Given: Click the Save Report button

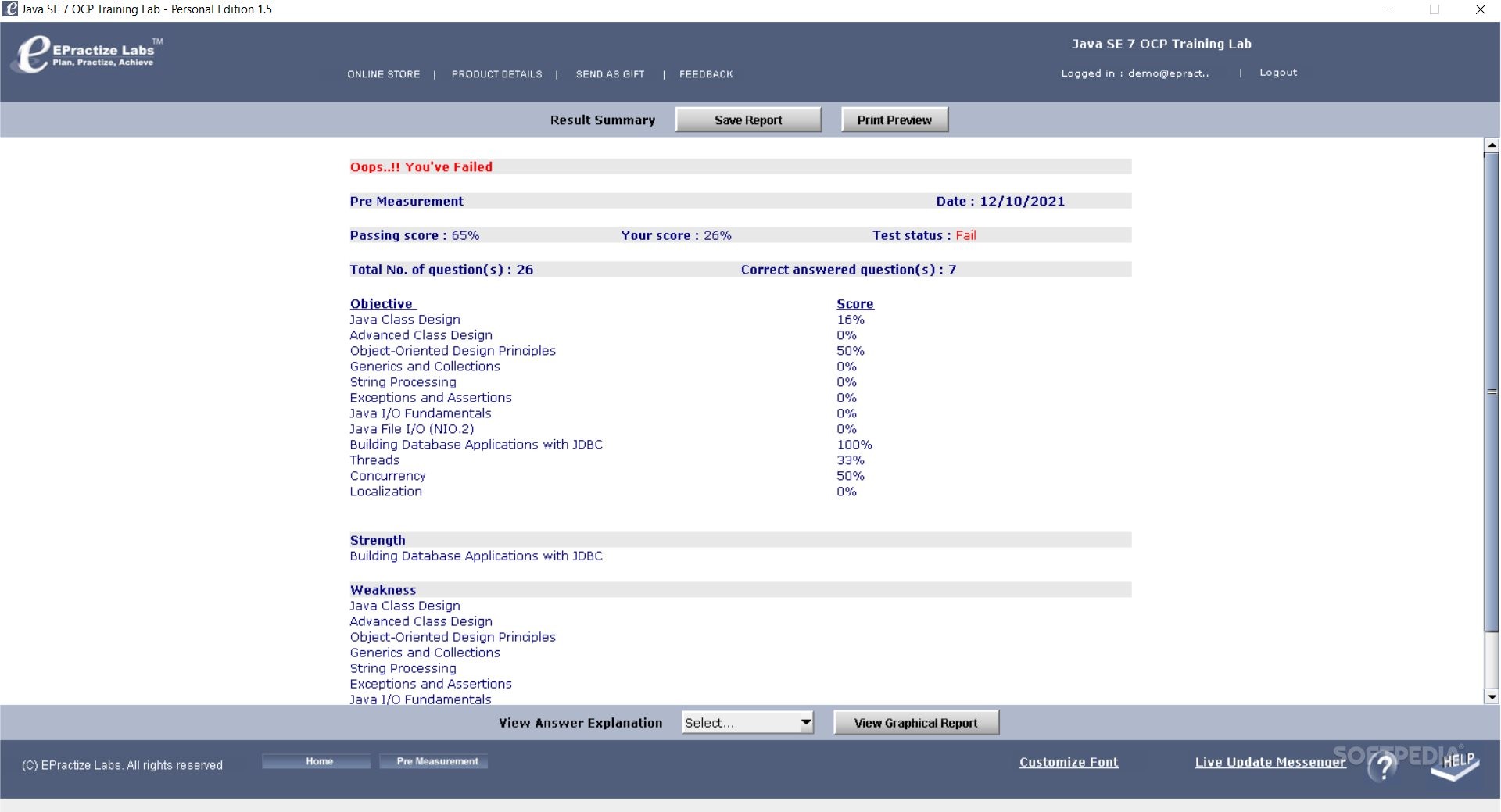Looking at the screenshot, I should [x=748, y=120].
